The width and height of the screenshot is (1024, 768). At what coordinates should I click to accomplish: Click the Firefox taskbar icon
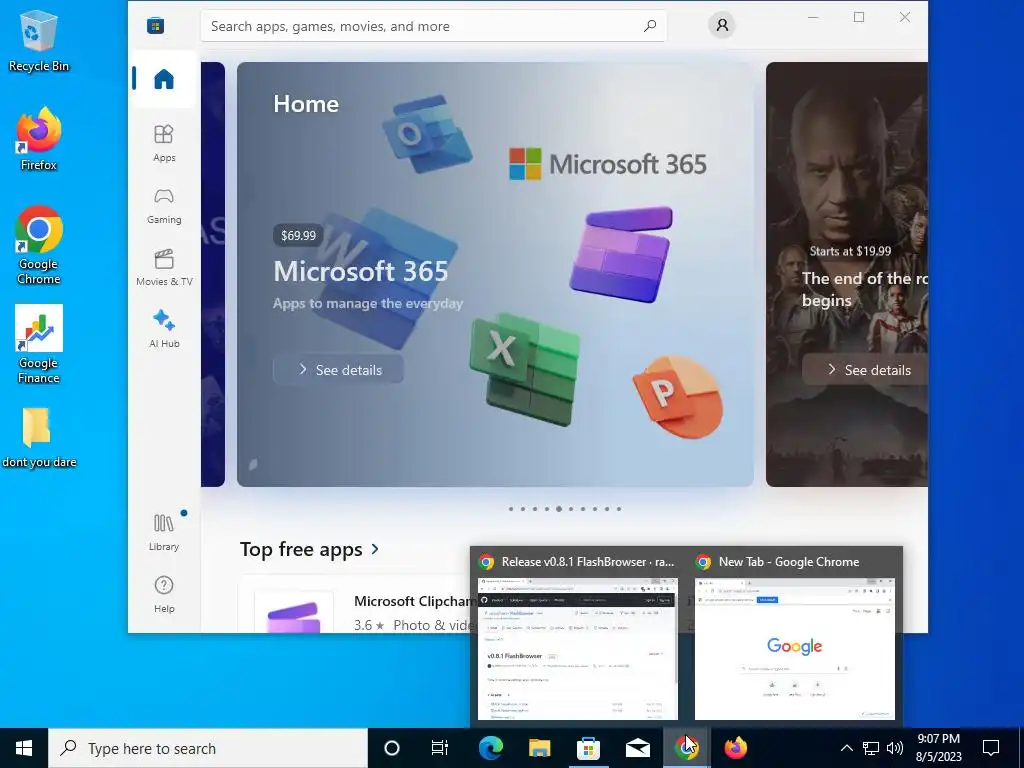pyautogui.click(x=735, y=748)
